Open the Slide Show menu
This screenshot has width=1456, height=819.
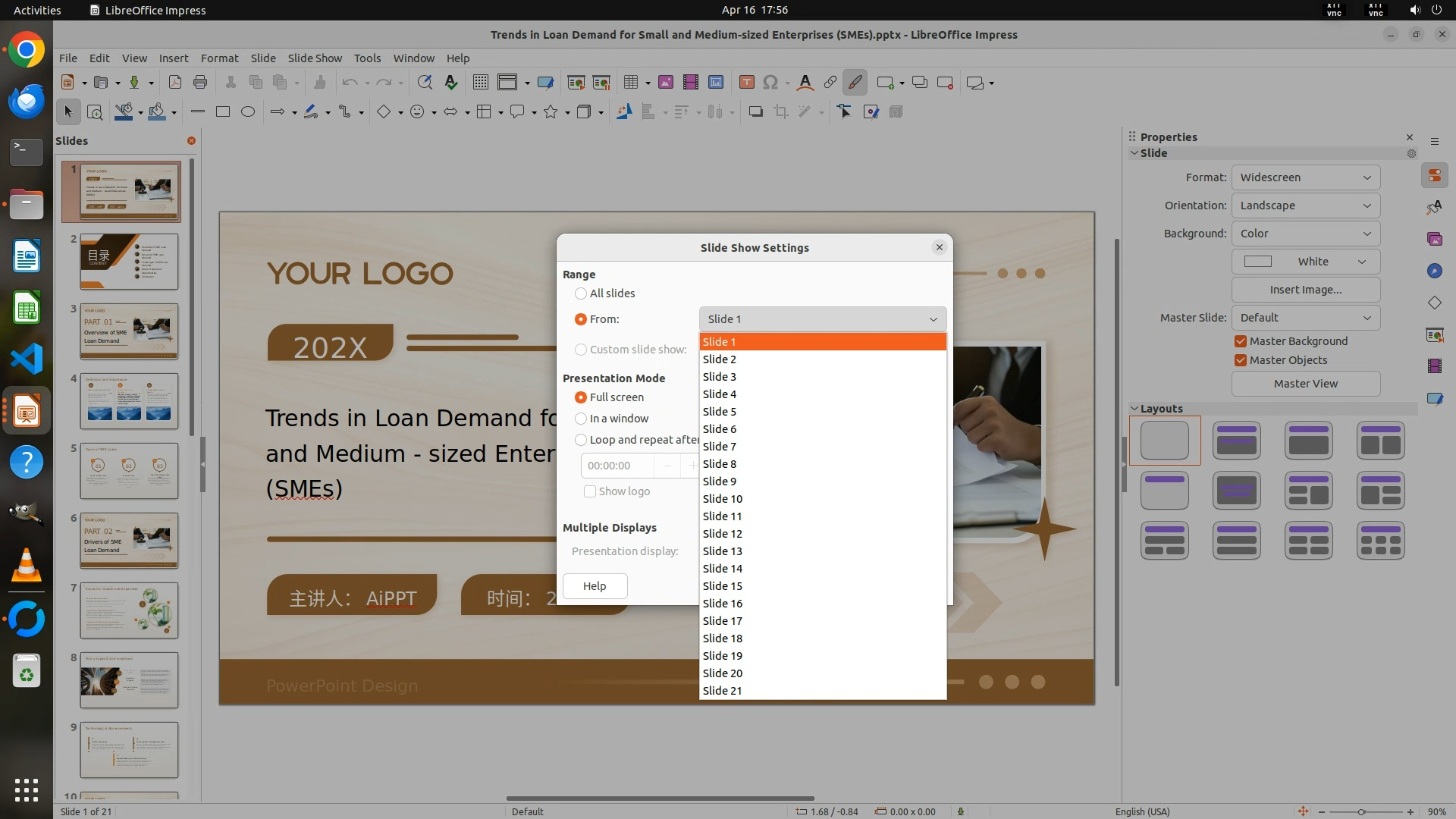(x=315, y=58)
